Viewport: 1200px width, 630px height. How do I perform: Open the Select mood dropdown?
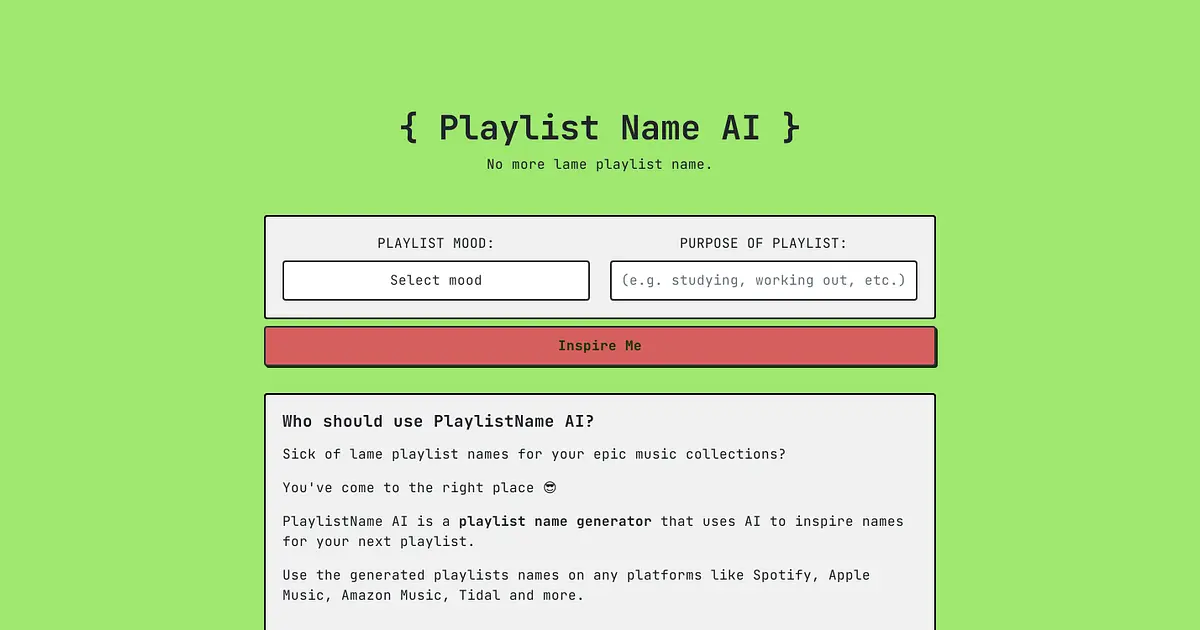436,280
